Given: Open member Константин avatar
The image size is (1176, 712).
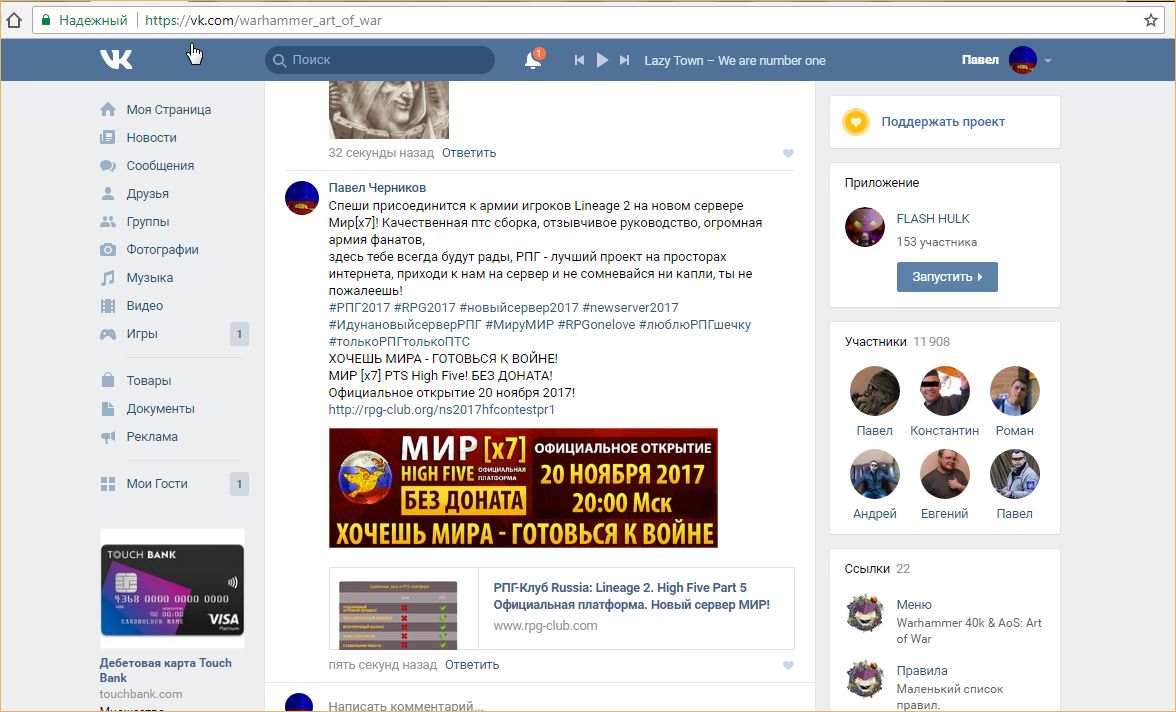Looking at the screenshot, I should point(944,391).
